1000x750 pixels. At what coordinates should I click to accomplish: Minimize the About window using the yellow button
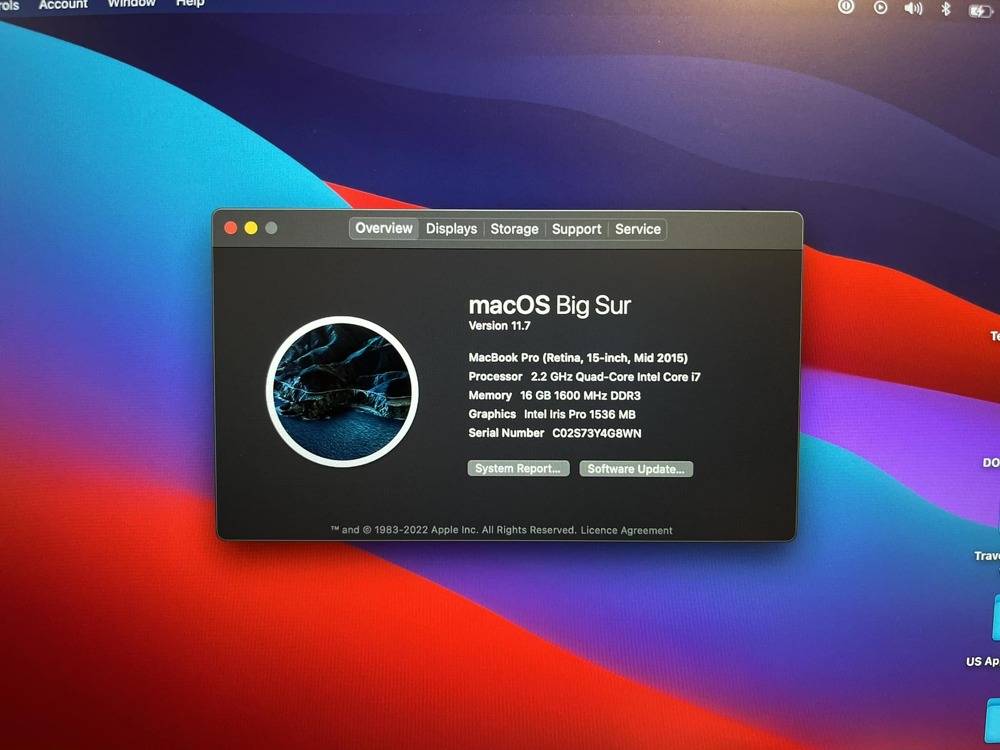[x=251, y=228]
